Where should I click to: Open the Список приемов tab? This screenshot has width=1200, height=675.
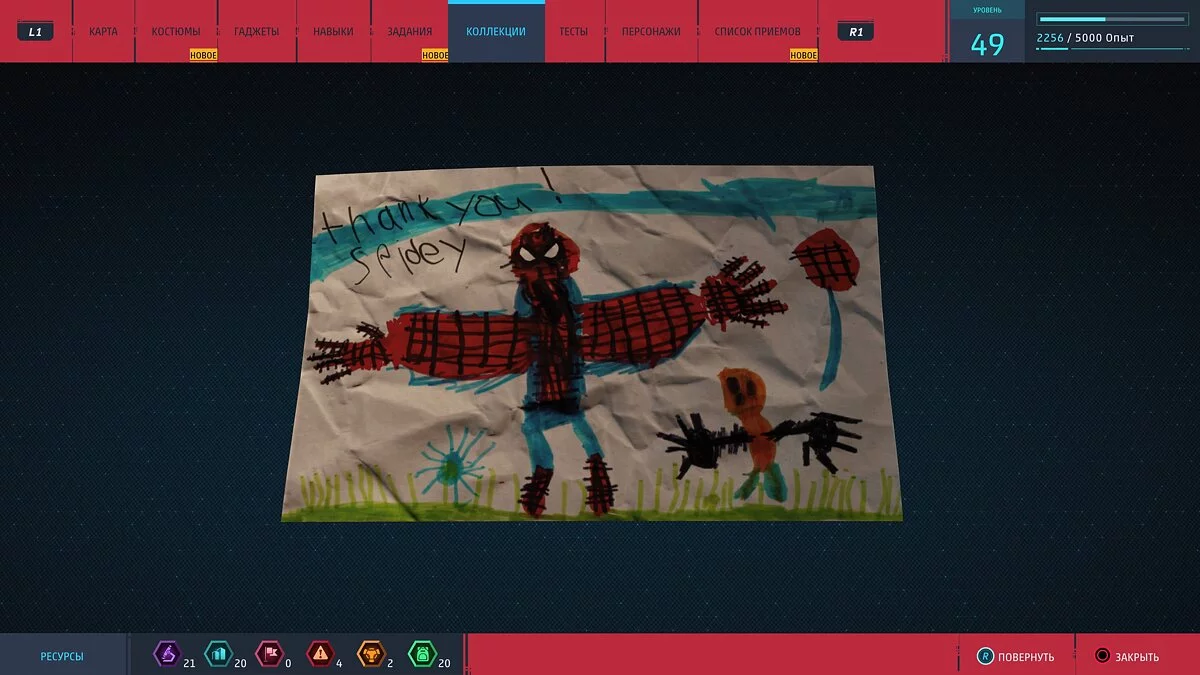(758, 32)
